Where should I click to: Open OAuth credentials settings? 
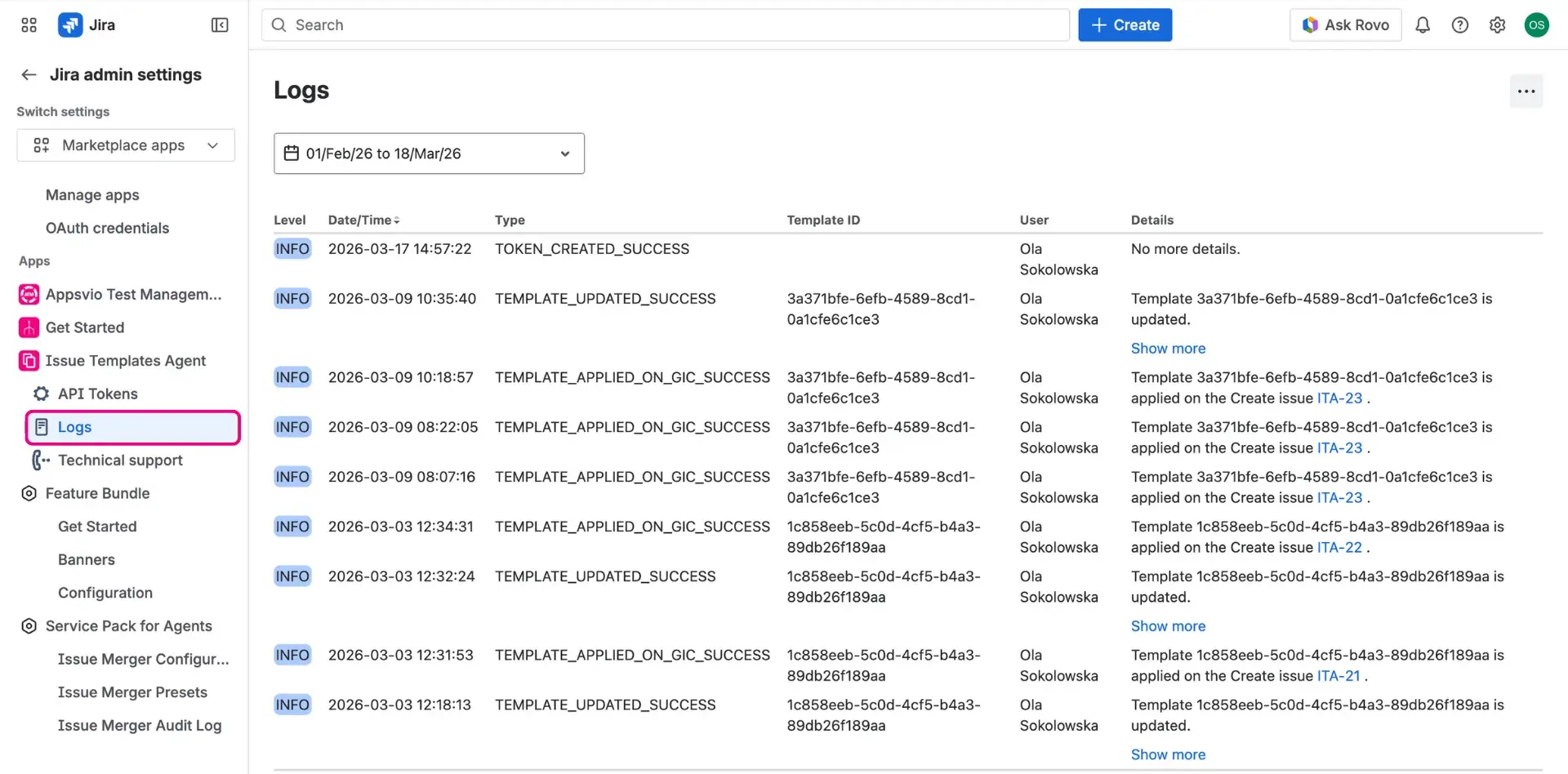(107, 228)
